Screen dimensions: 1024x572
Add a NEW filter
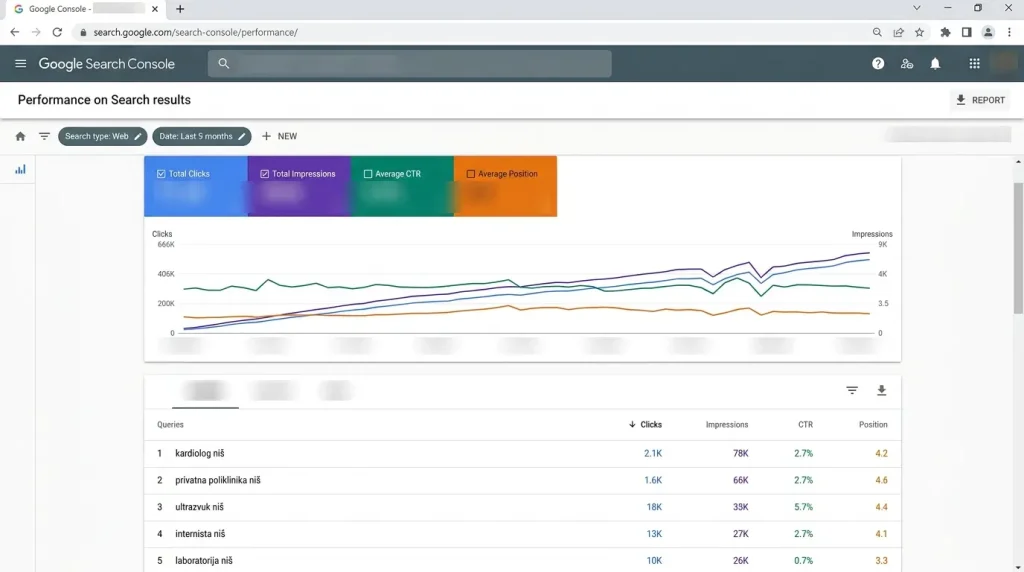[x=280, y=136]
